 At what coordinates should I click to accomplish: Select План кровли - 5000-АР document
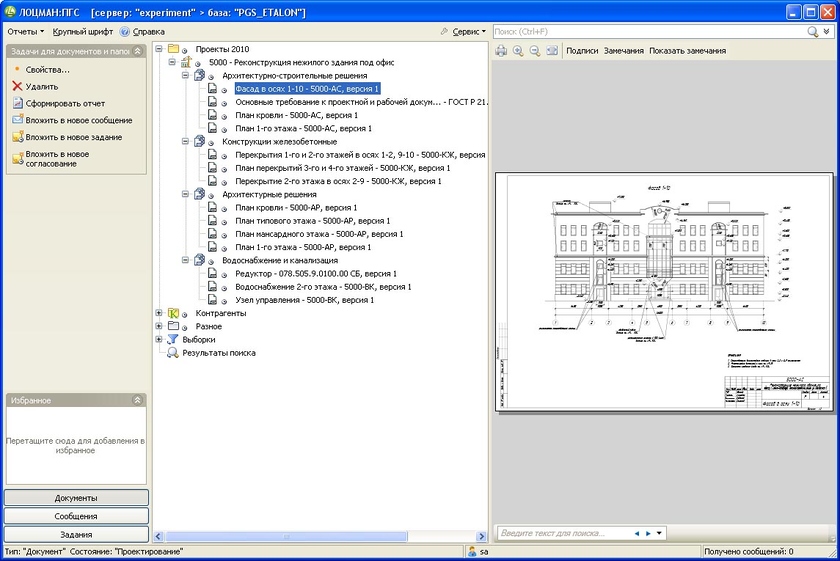(x=295, y=207)
